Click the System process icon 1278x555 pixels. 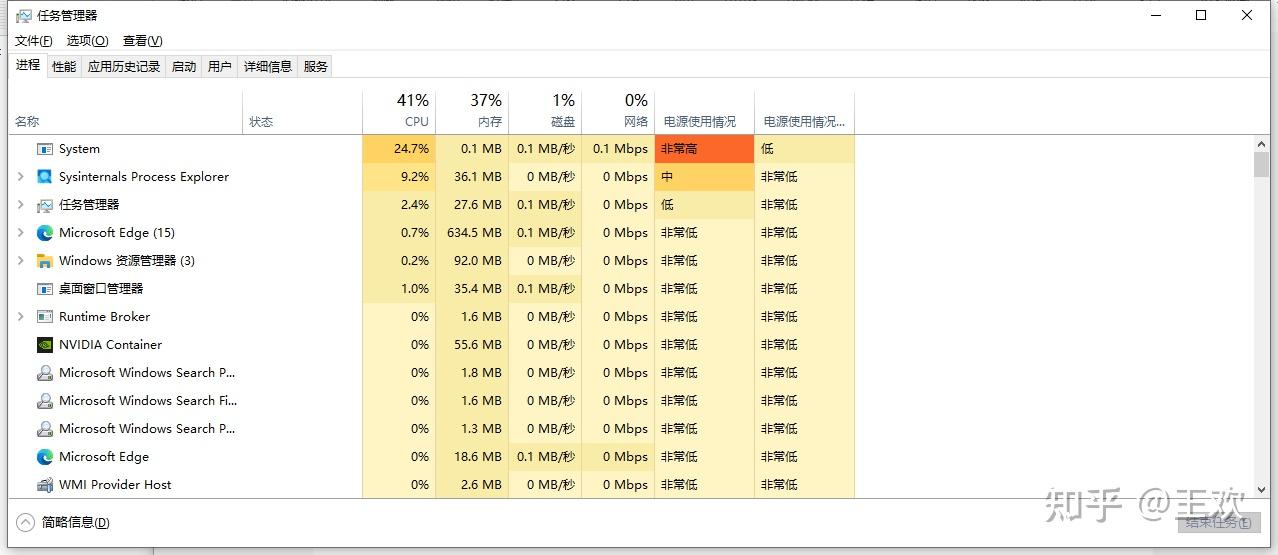click(44, 149)
